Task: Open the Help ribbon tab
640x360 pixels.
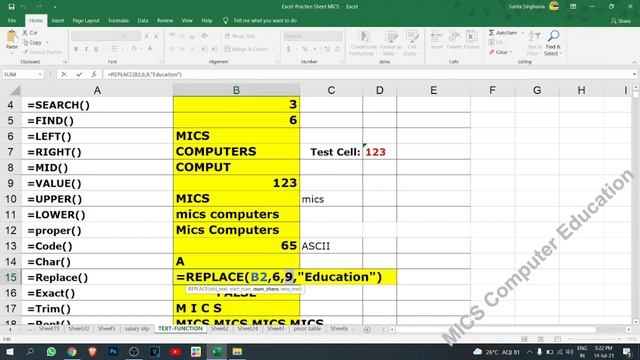Action: [207, 20]
